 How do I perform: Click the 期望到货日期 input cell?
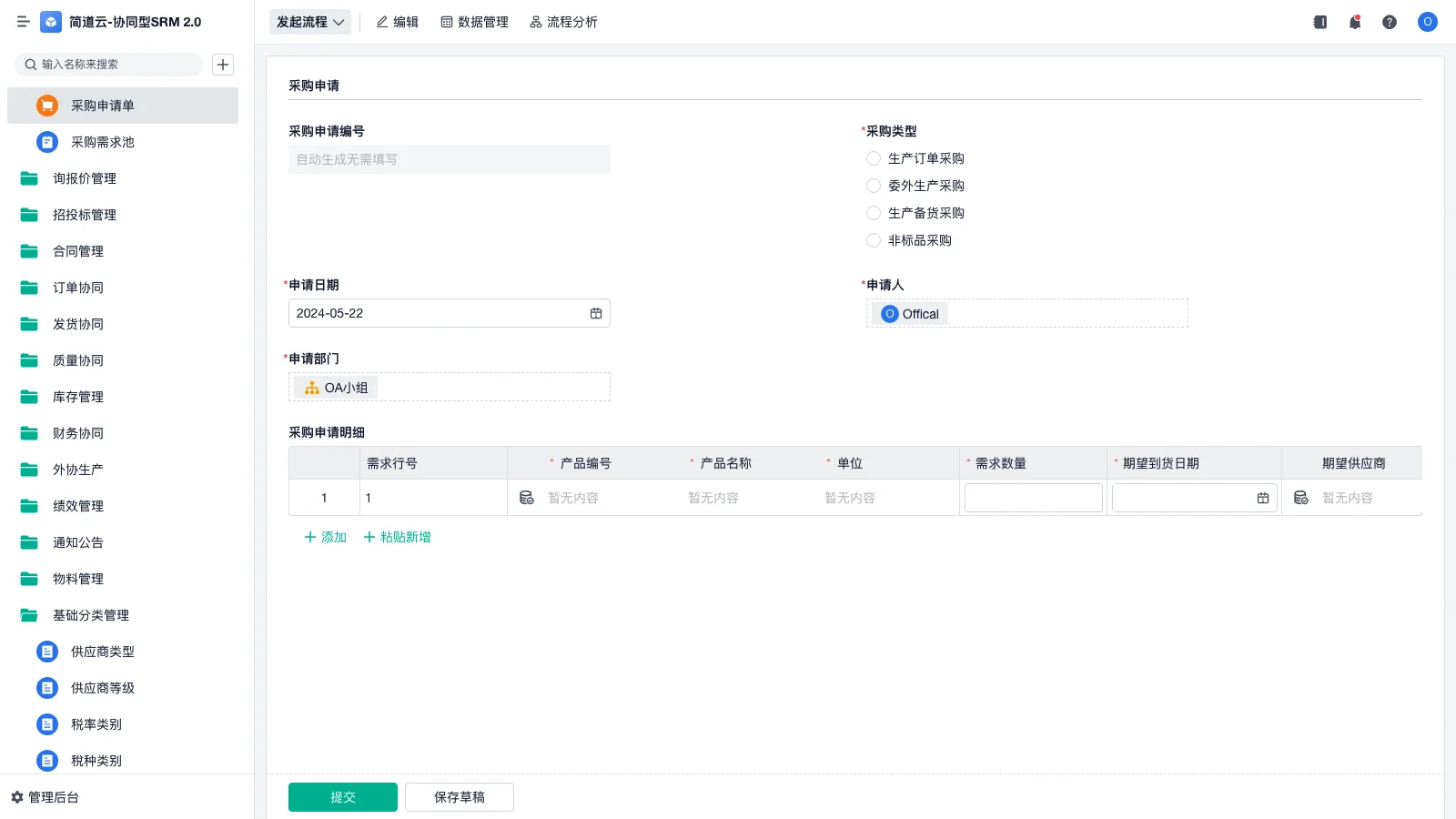[x=1195, y=498]
